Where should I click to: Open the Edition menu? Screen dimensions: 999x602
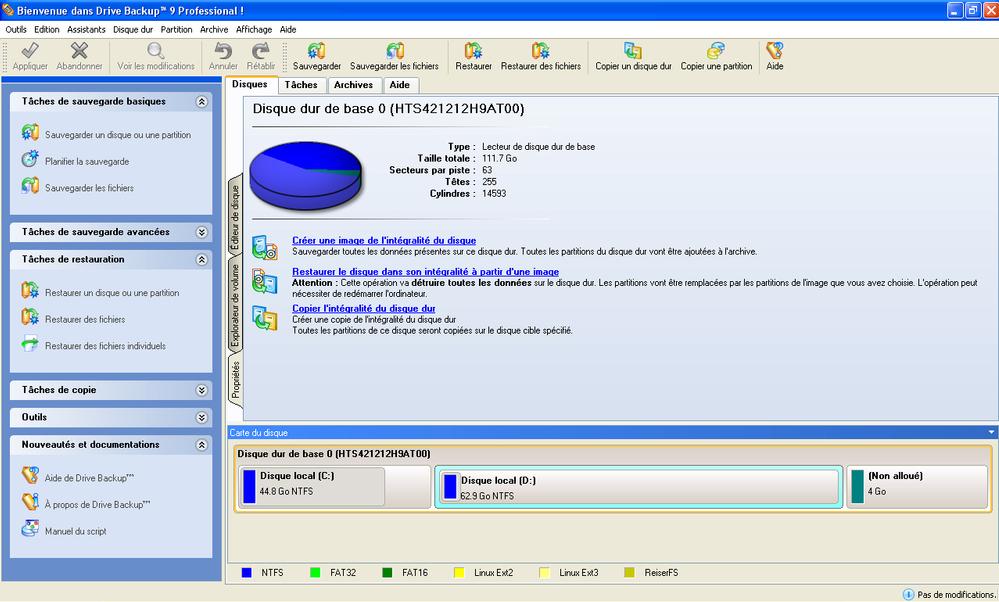[x=47, y=29]
